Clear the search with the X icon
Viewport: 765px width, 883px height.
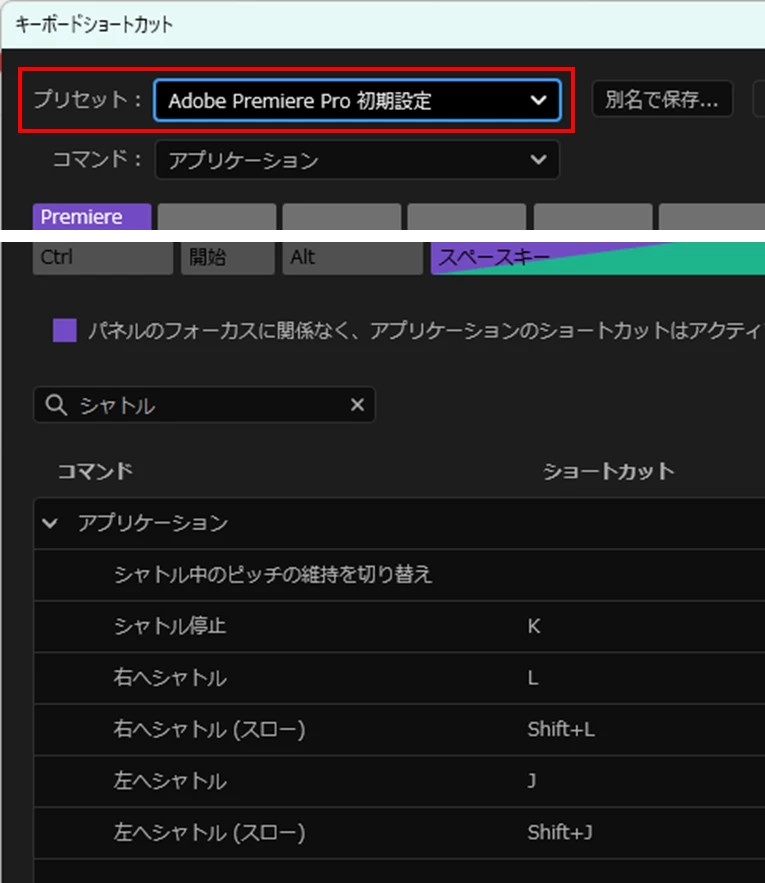coord(357,404)
